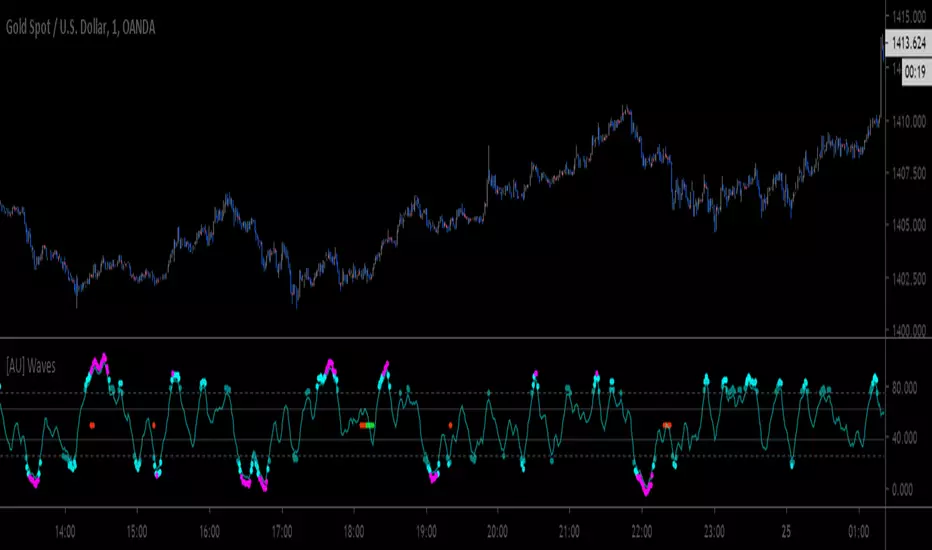Click the 21:00 time axis label

tap(569, 532)
